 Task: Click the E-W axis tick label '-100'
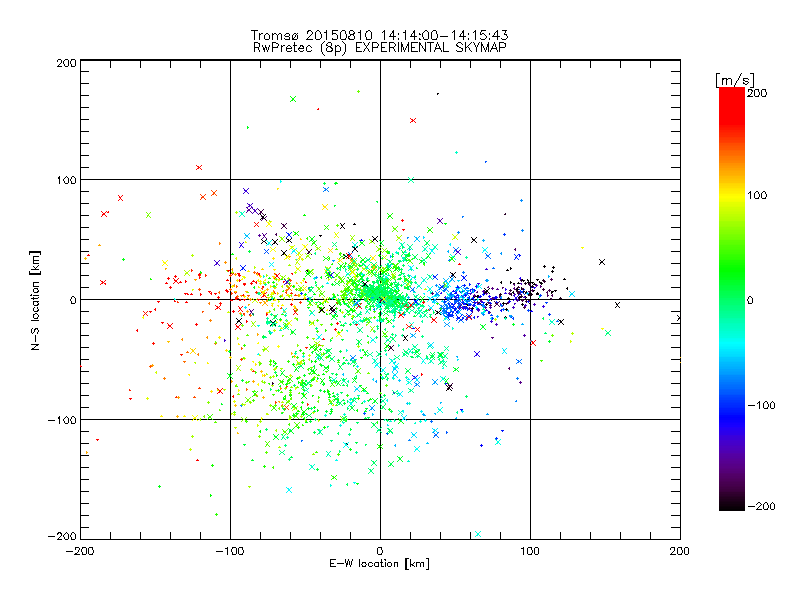[230, 551]
